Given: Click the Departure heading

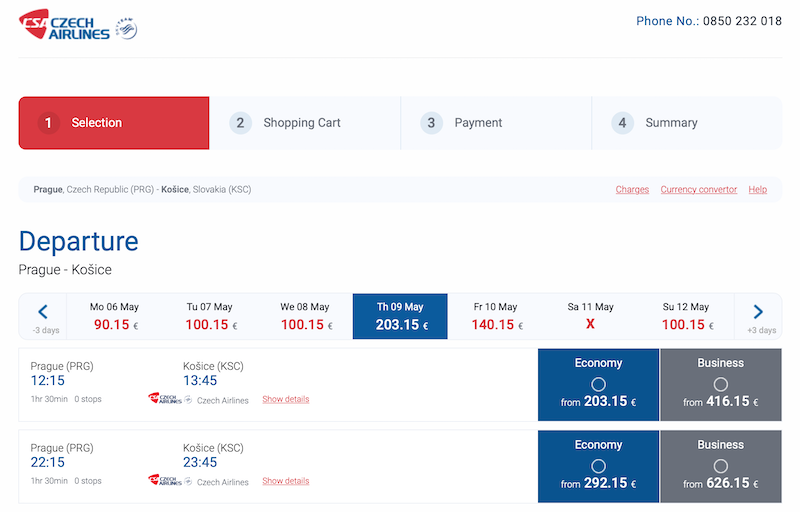Looking at the screenshot, I should tap(79, 242).
